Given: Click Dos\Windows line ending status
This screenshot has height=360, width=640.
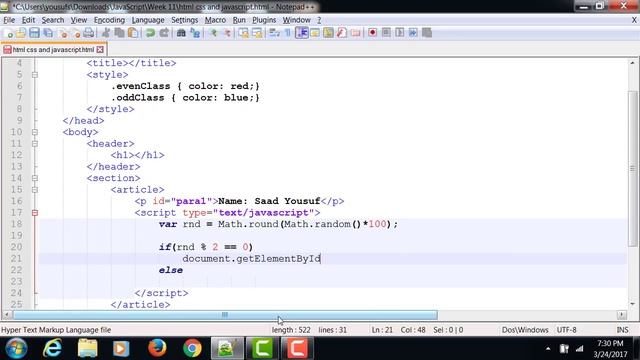Looking at the screenshot, I should (525, 330).
